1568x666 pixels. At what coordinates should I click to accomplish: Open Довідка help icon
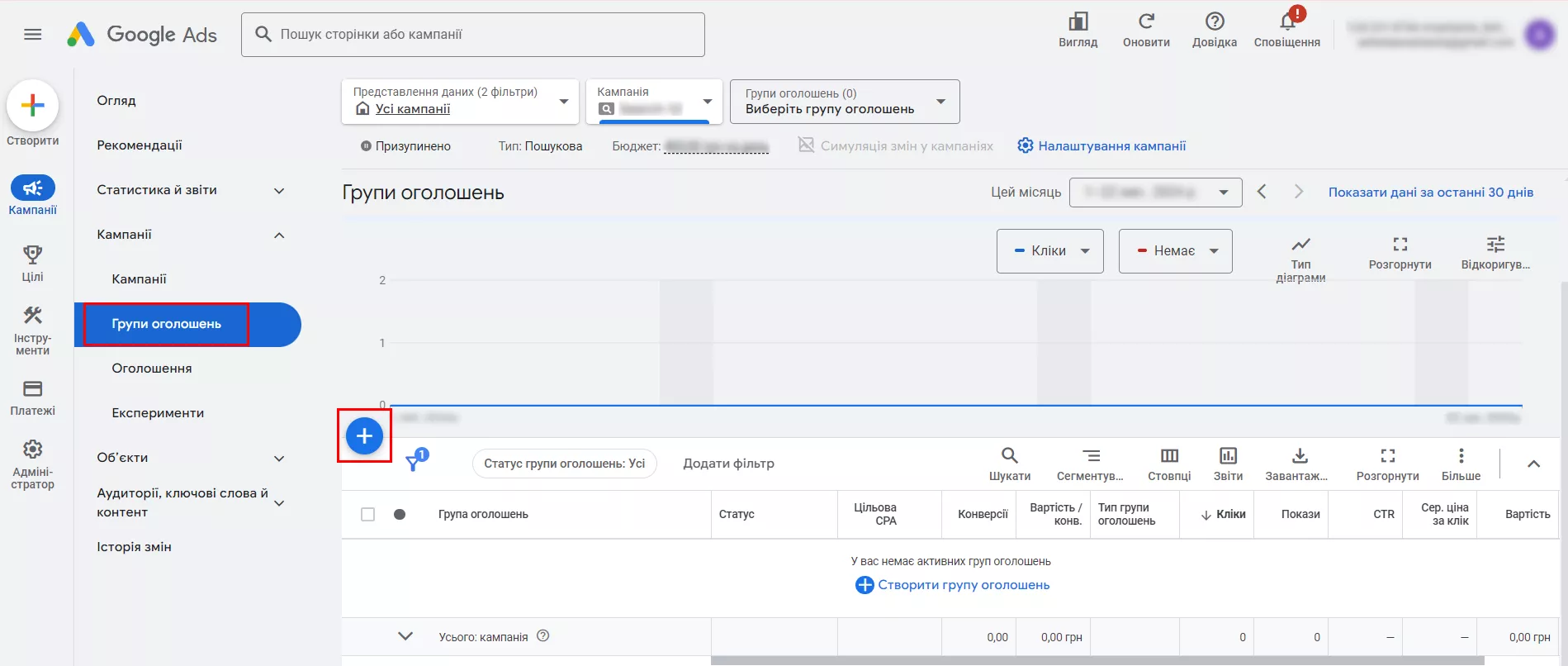pos(1215,21)
